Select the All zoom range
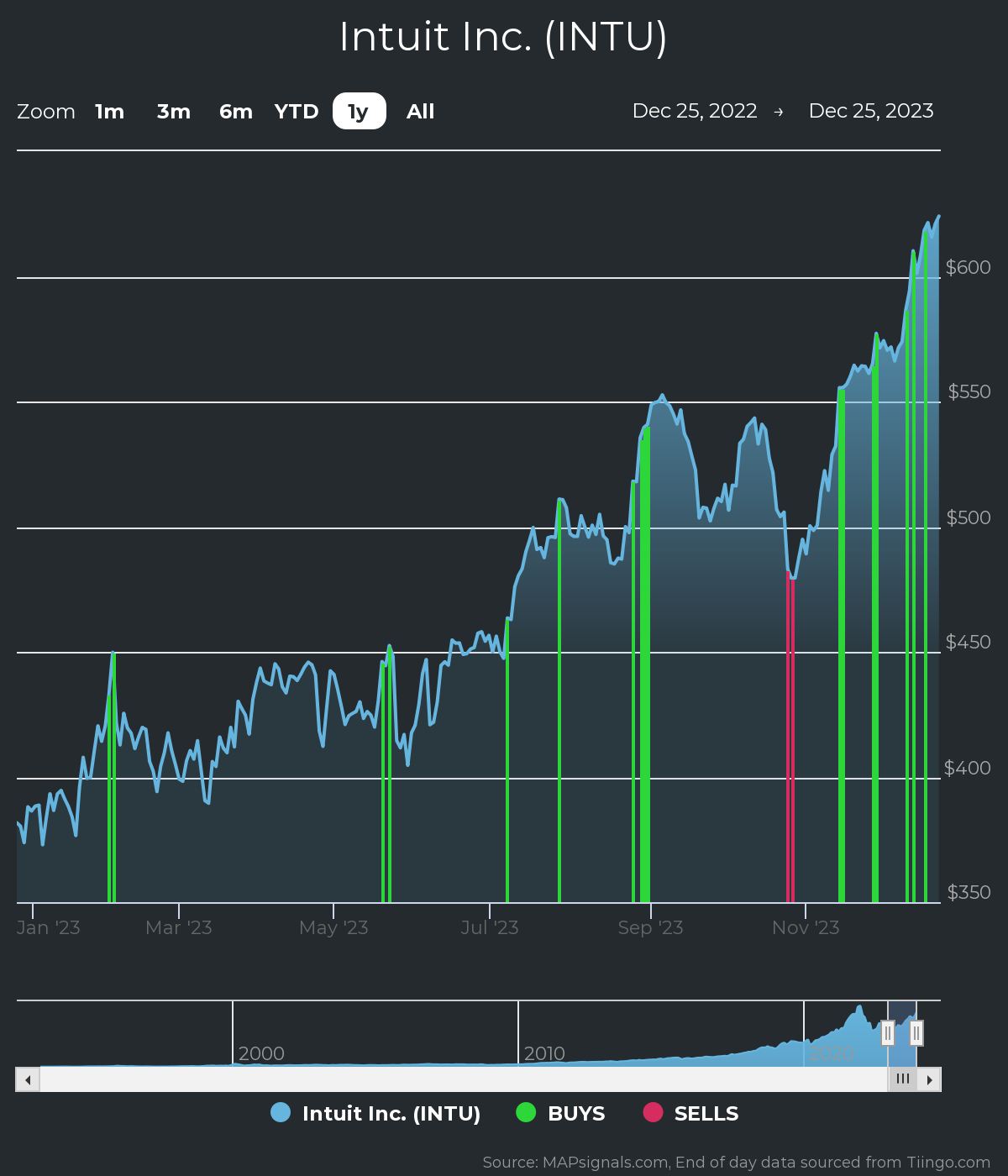Screen dimensions: 1008x1176 pyautogui.click(x=421, y=111)
